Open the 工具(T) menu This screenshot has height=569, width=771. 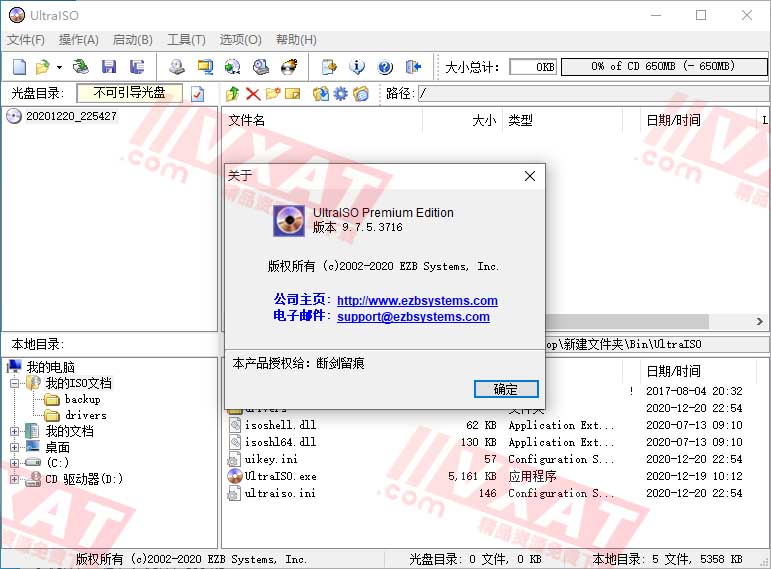186,40
